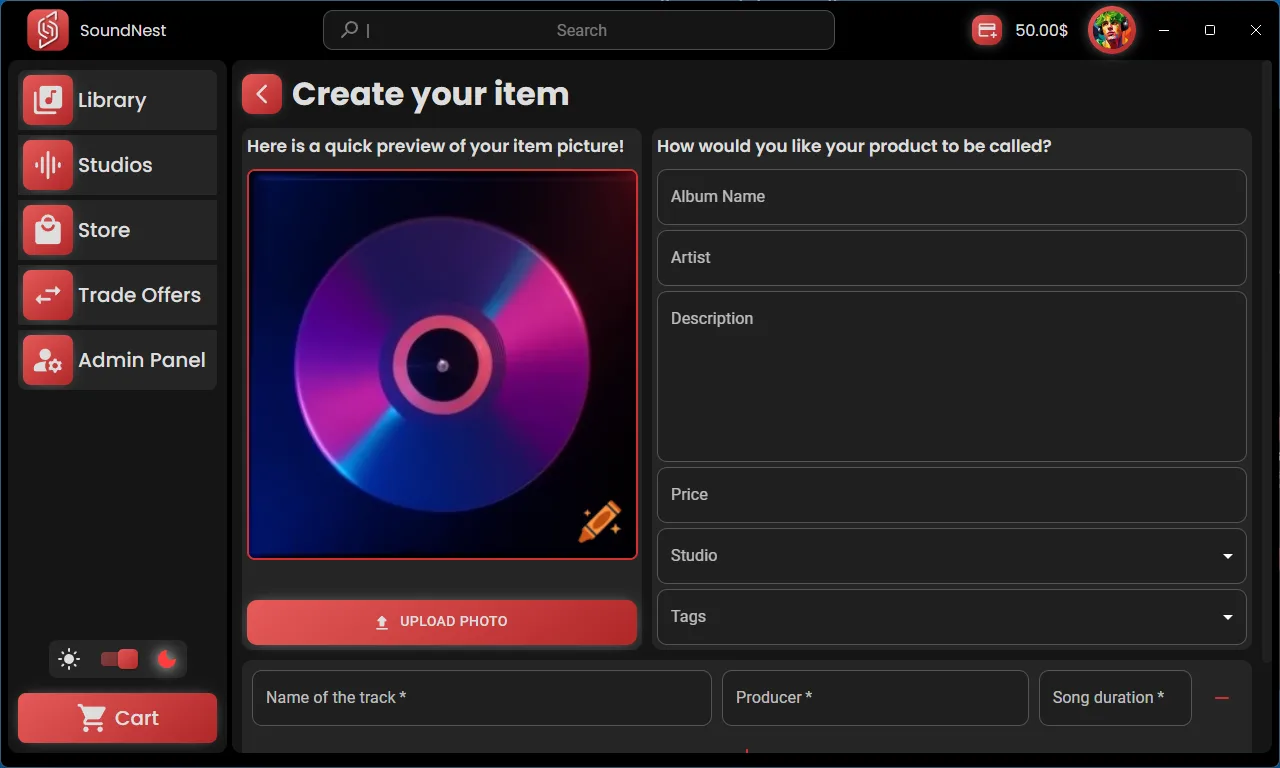Click the 50.00$ balance text
1280x768 pixels.
(x=1041, y=30)
